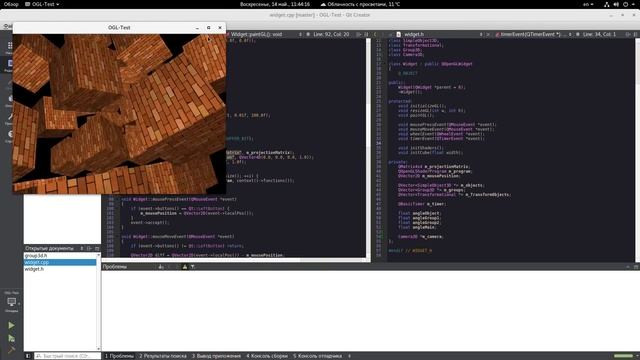The image size is (640, 360).
Task: Build the project with hammer icon
Action: click(x=11, y=349)
